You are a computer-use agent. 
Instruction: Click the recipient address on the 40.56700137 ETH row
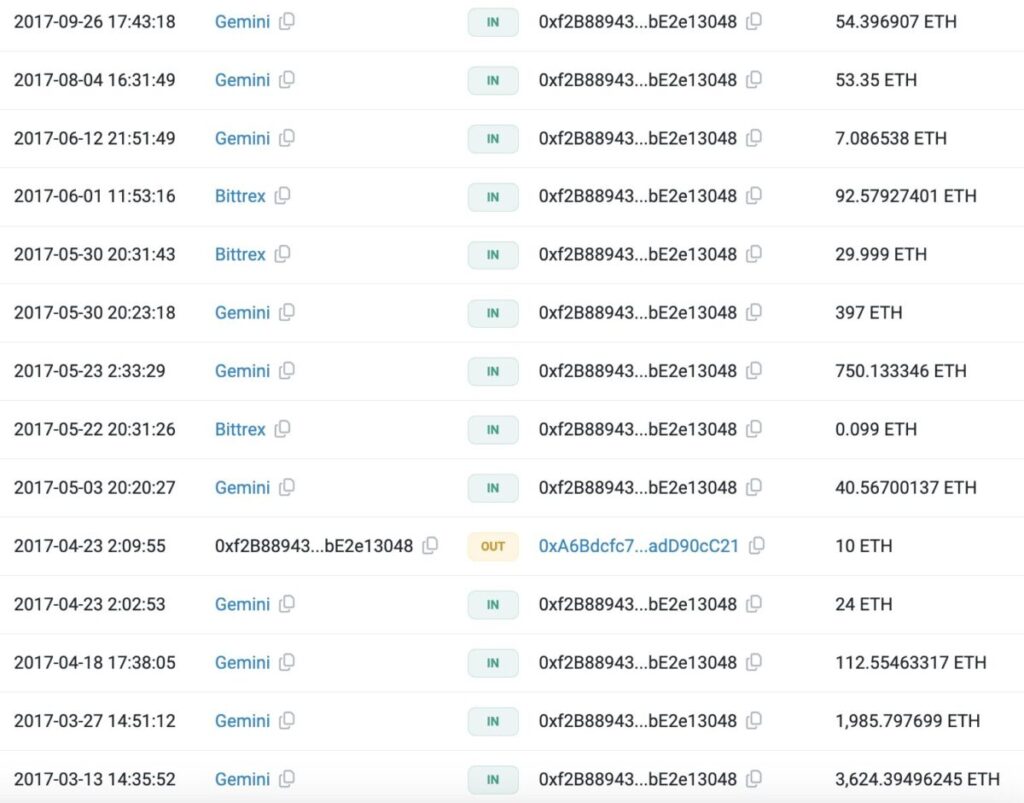637,488
